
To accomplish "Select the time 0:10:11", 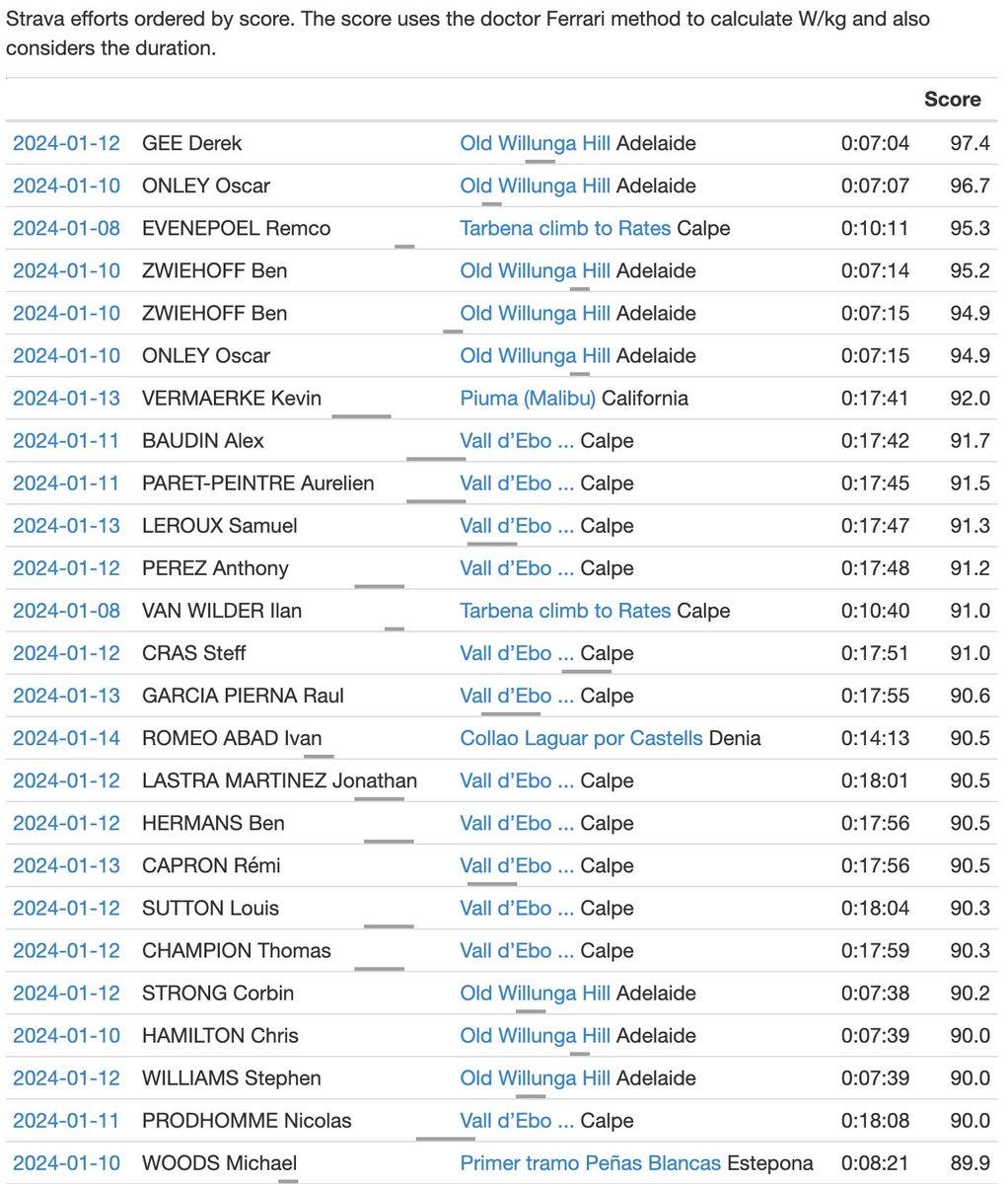I will pyautogui.click(x=875, y=228).
